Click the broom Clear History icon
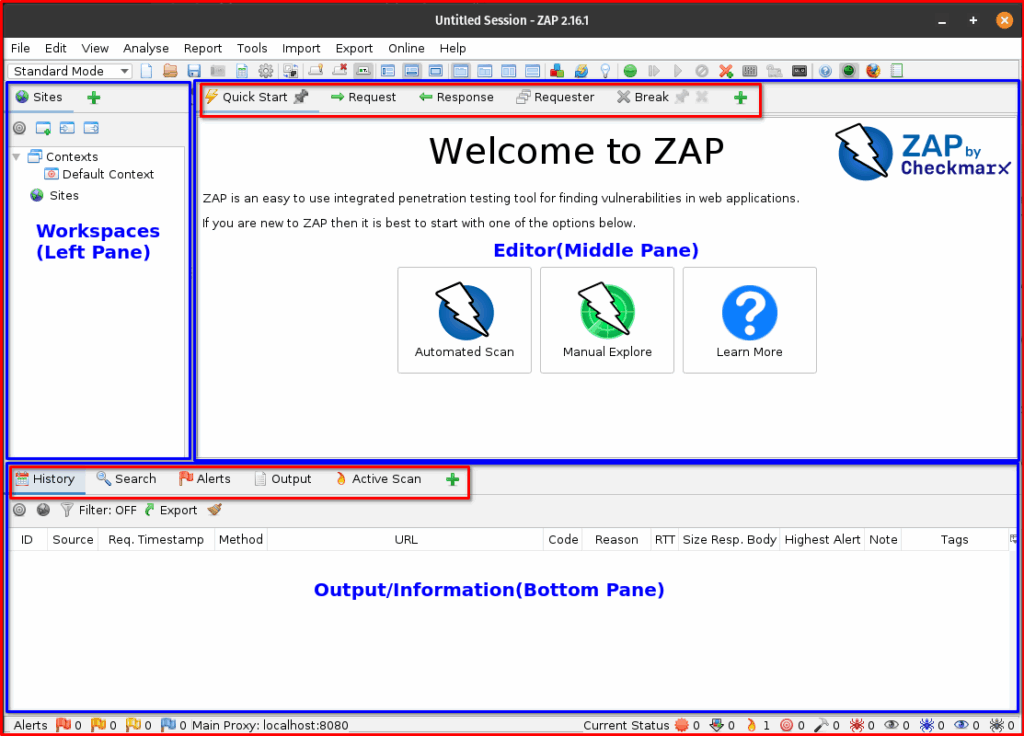Screen dimensions: 1024x736 pyautogui.click(x=215, y=509)
